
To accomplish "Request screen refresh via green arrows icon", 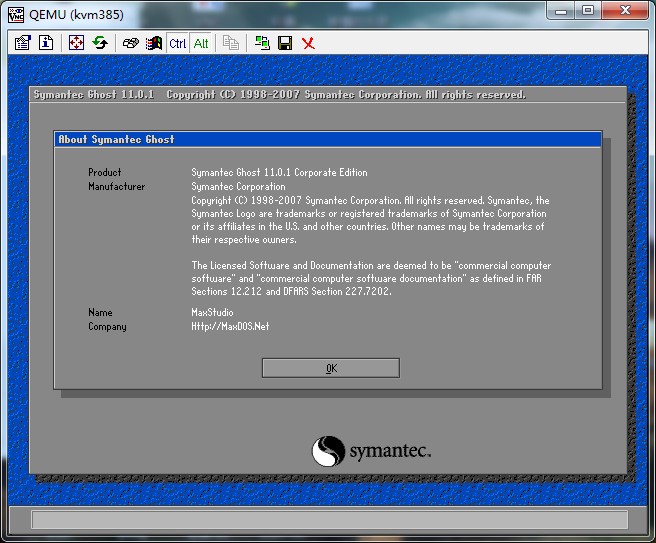I will tap(100, 43).
